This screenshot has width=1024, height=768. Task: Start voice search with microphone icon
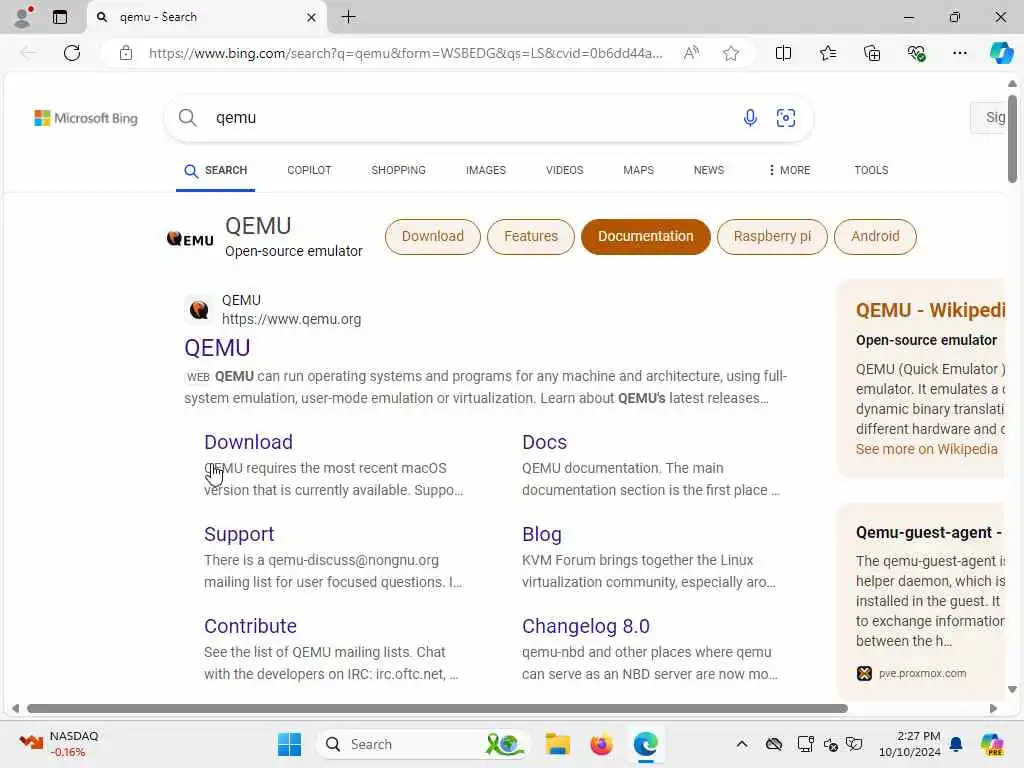(750, 118)
